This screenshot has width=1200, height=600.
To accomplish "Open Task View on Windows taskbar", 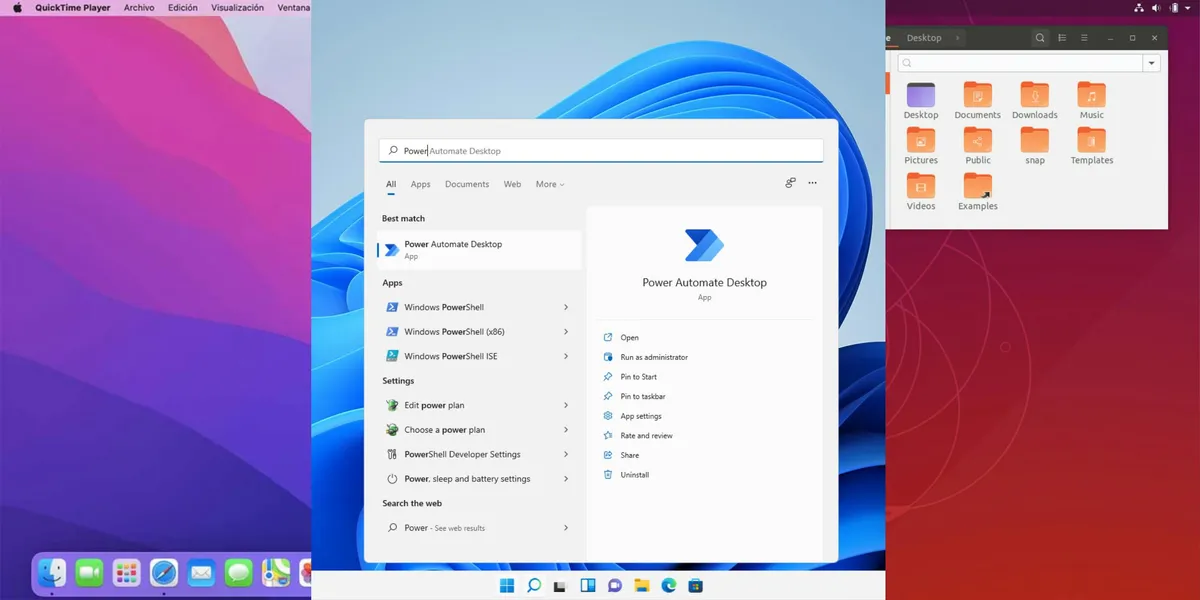I will click(x=561, y=585).
